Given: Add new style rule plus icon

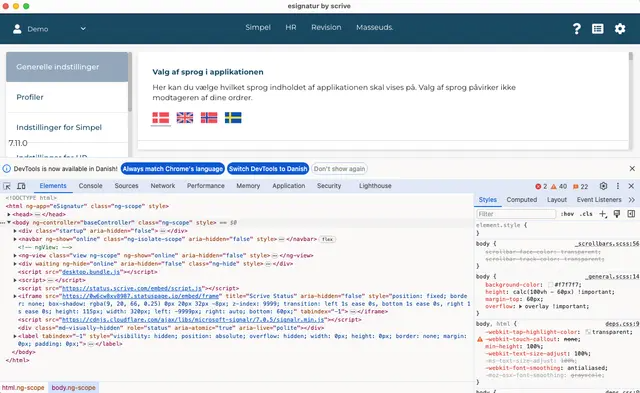Looking at the screenshot, I should [x=603, y=214].
